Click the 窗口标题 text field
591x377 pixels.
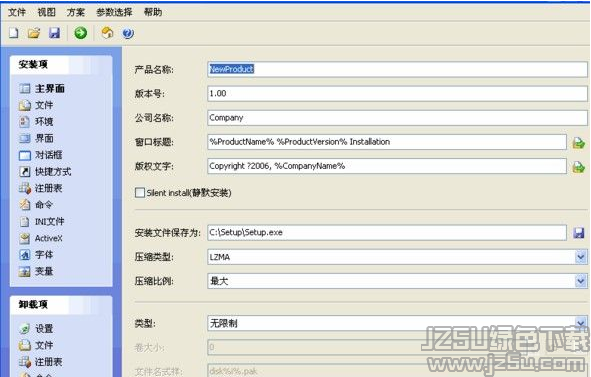tap(387, 142)
